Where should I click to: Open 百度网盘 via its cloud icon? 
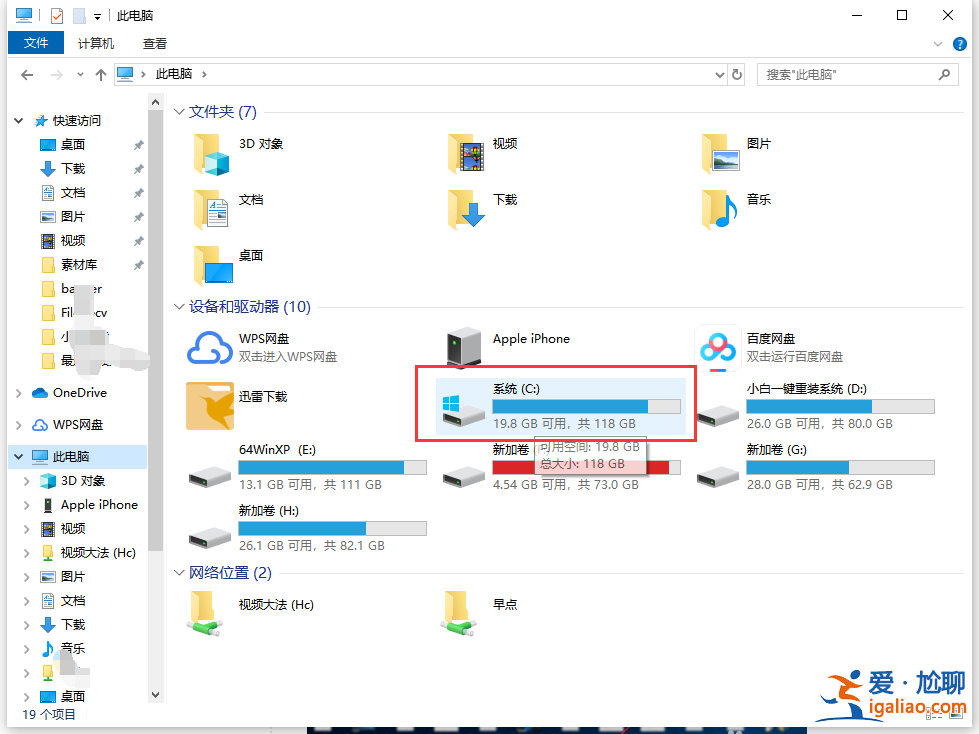[x=718, y=349]
